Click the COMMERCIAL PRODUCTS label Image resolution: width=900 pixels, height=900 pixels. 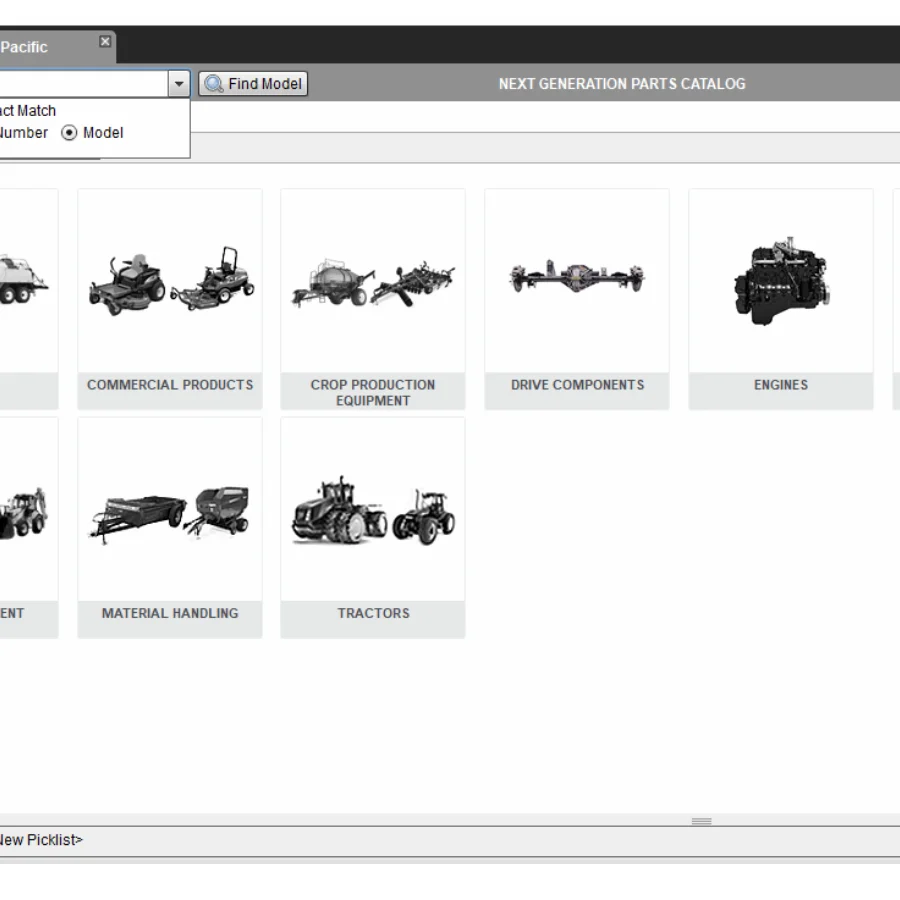pyautogui.click(x=170, y=385)
